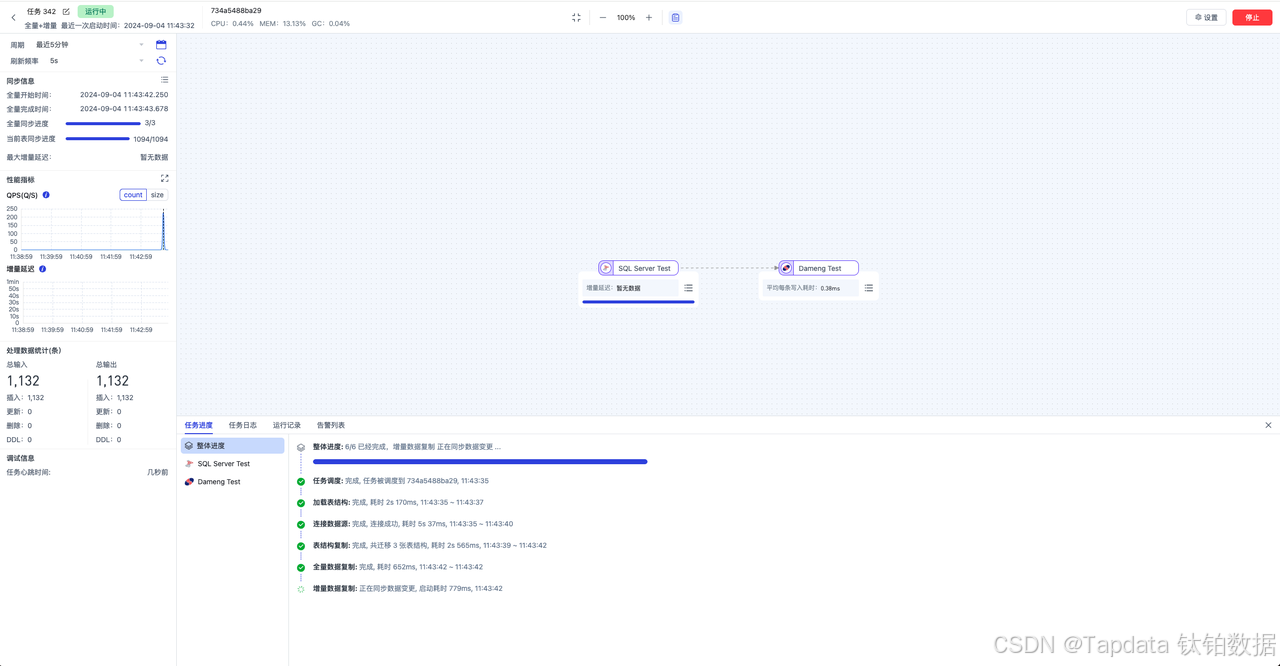Click the 100% zoom level value
Screen dimensions: 1280x666
pyautogui.click(x=626, y=17)
